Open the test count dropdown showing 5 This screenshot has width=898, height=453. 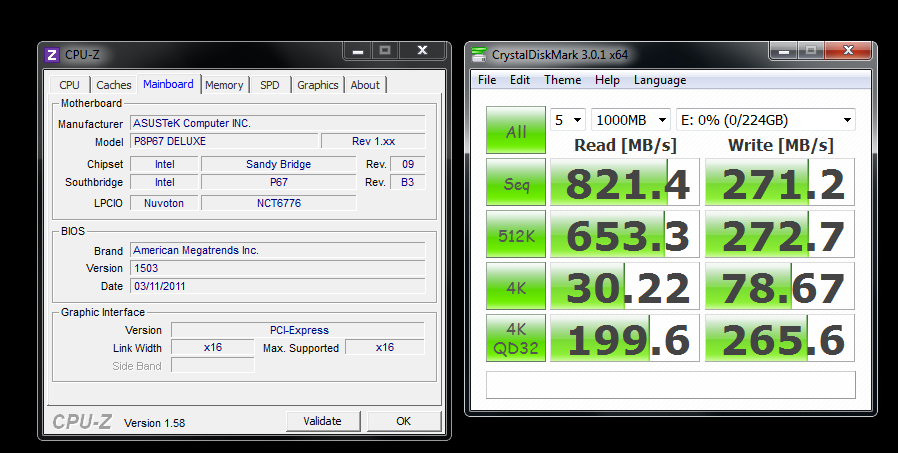pyautogui.click(x=568, y=120)
